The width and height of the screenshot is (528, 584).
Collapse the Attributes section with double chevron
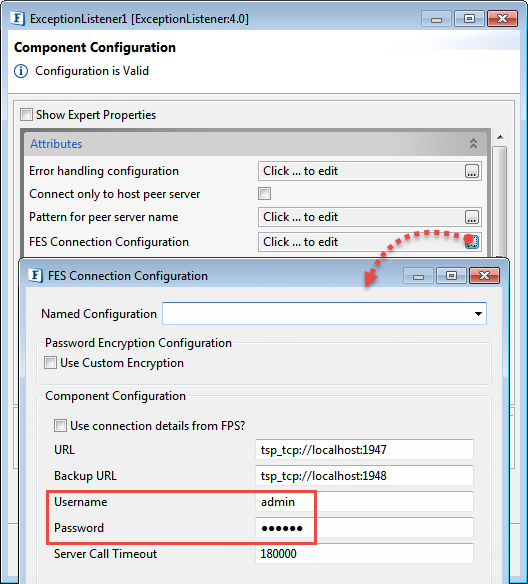473,143
